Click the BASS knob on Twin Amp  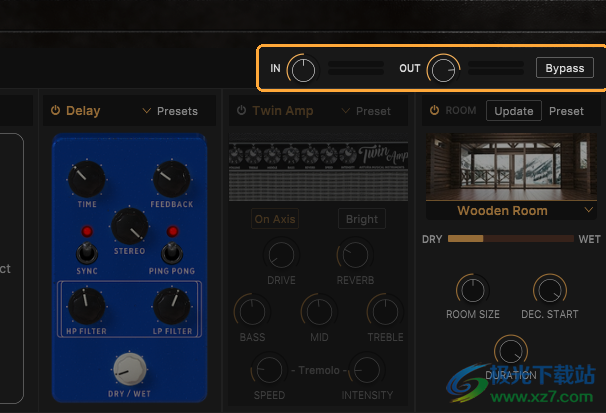[x=252, y=311]
